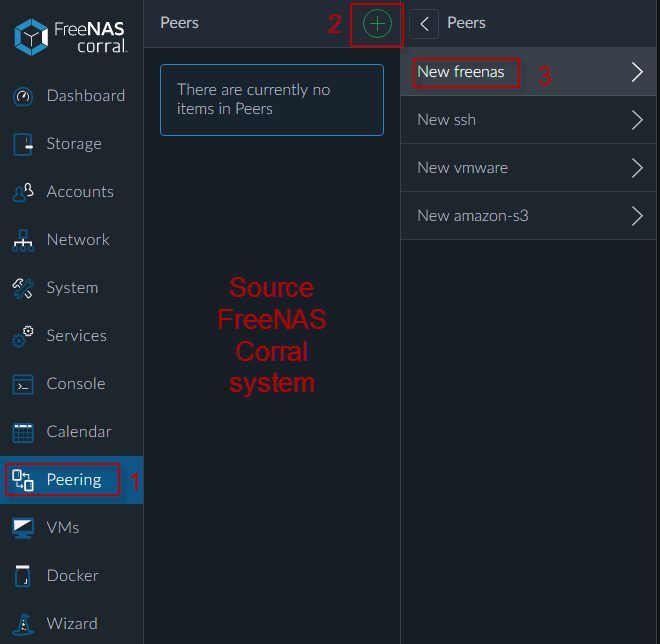The image size is (660, 644).
Task: Open Dashboard menu label
Action: (86, 96)
